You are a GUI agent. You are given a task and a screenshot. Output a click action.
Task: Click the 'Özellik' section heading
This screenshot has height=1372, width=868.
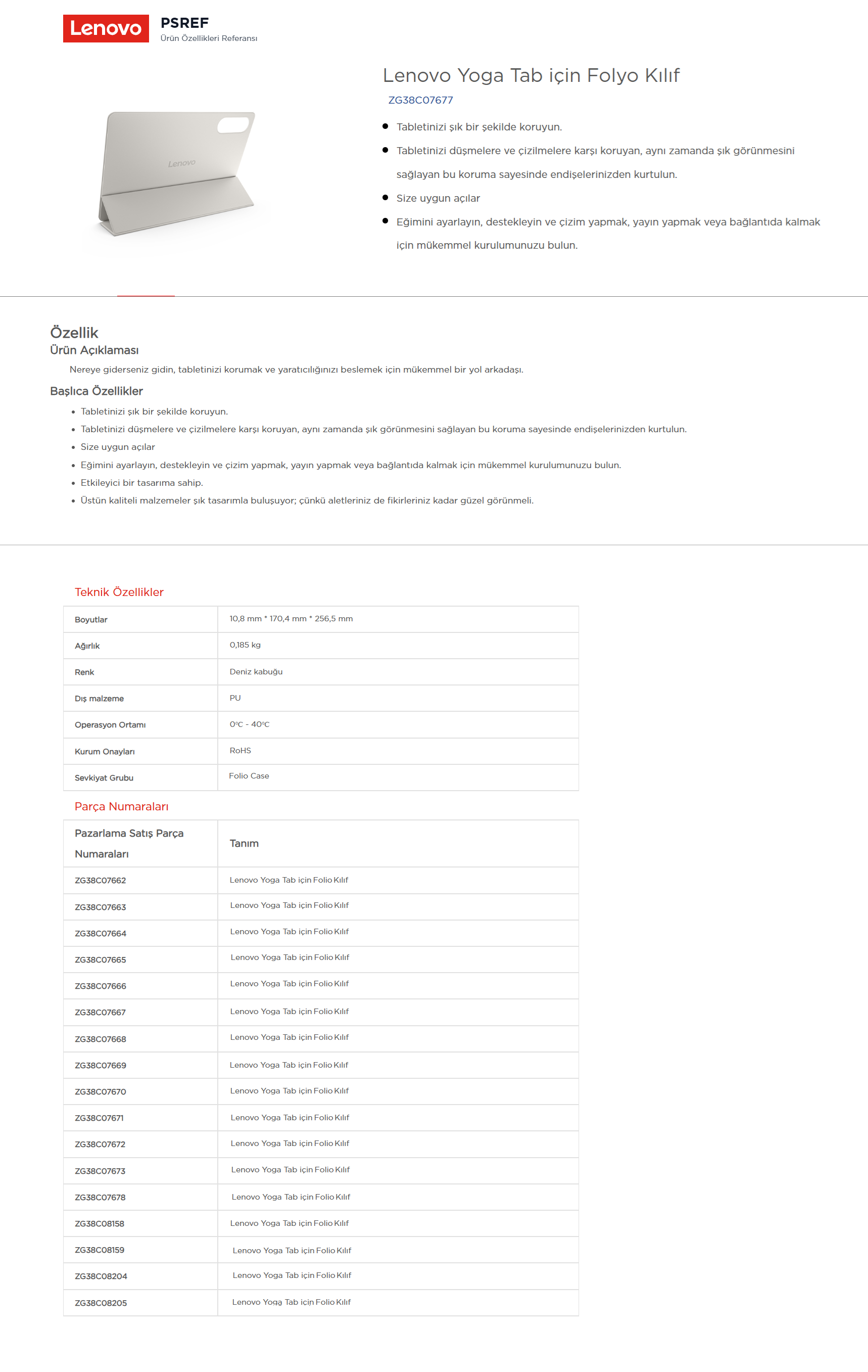tap(74, 333)
